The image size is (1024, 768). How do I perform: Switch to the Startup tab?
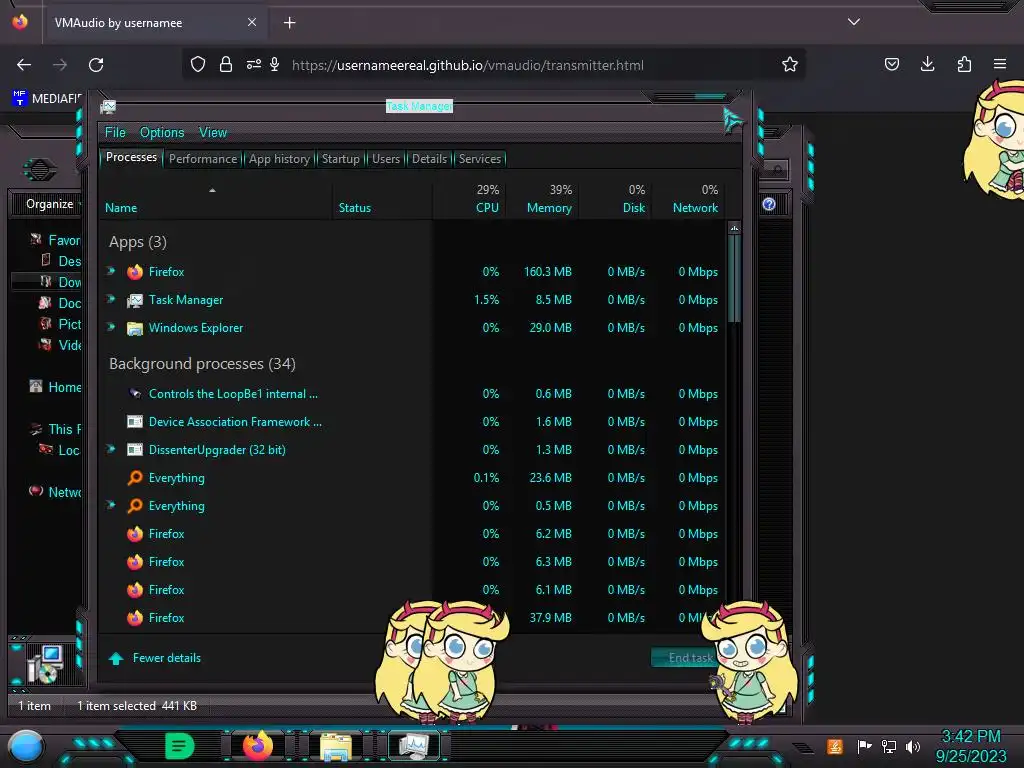click(x=340, y=159)
